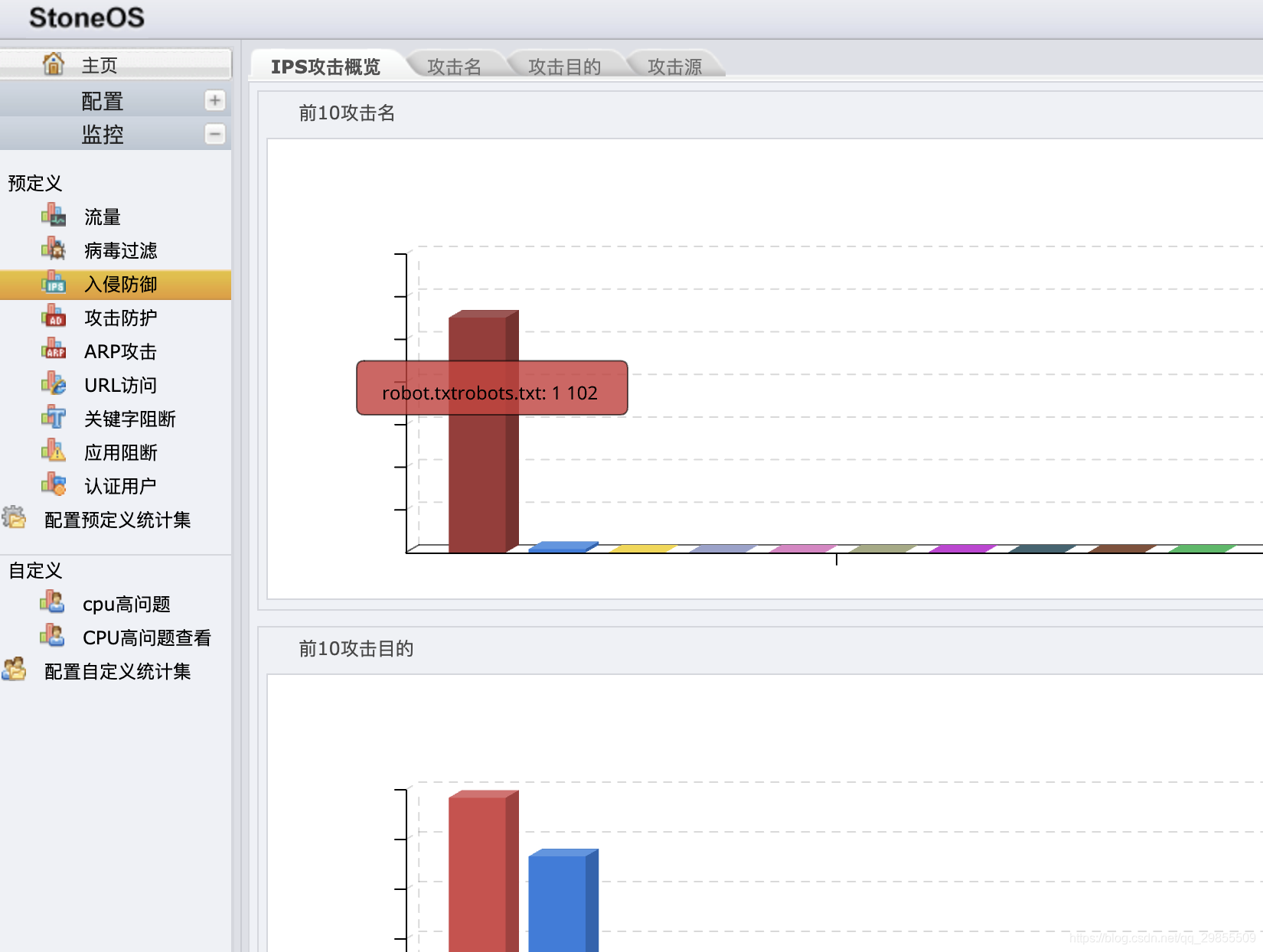Click the 监控 accordion header
1263x952 pixels.
coord(115,134)
